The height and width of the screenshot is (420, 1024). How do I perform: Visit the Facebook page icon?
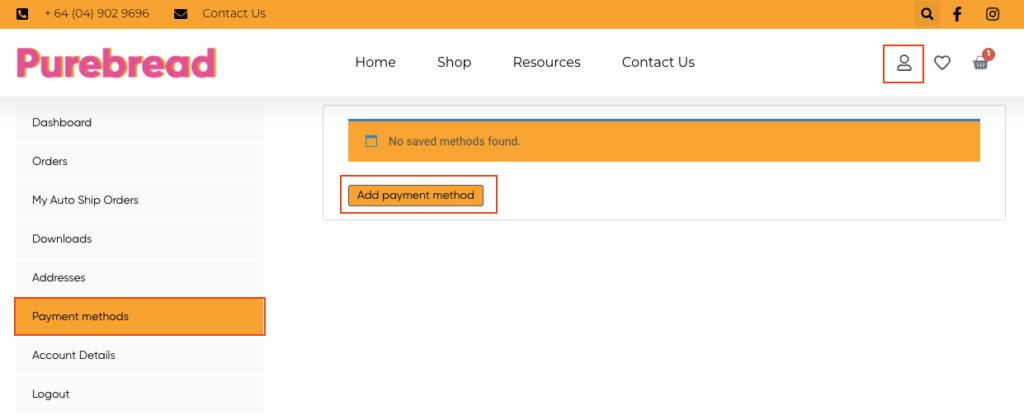point(957,14)
